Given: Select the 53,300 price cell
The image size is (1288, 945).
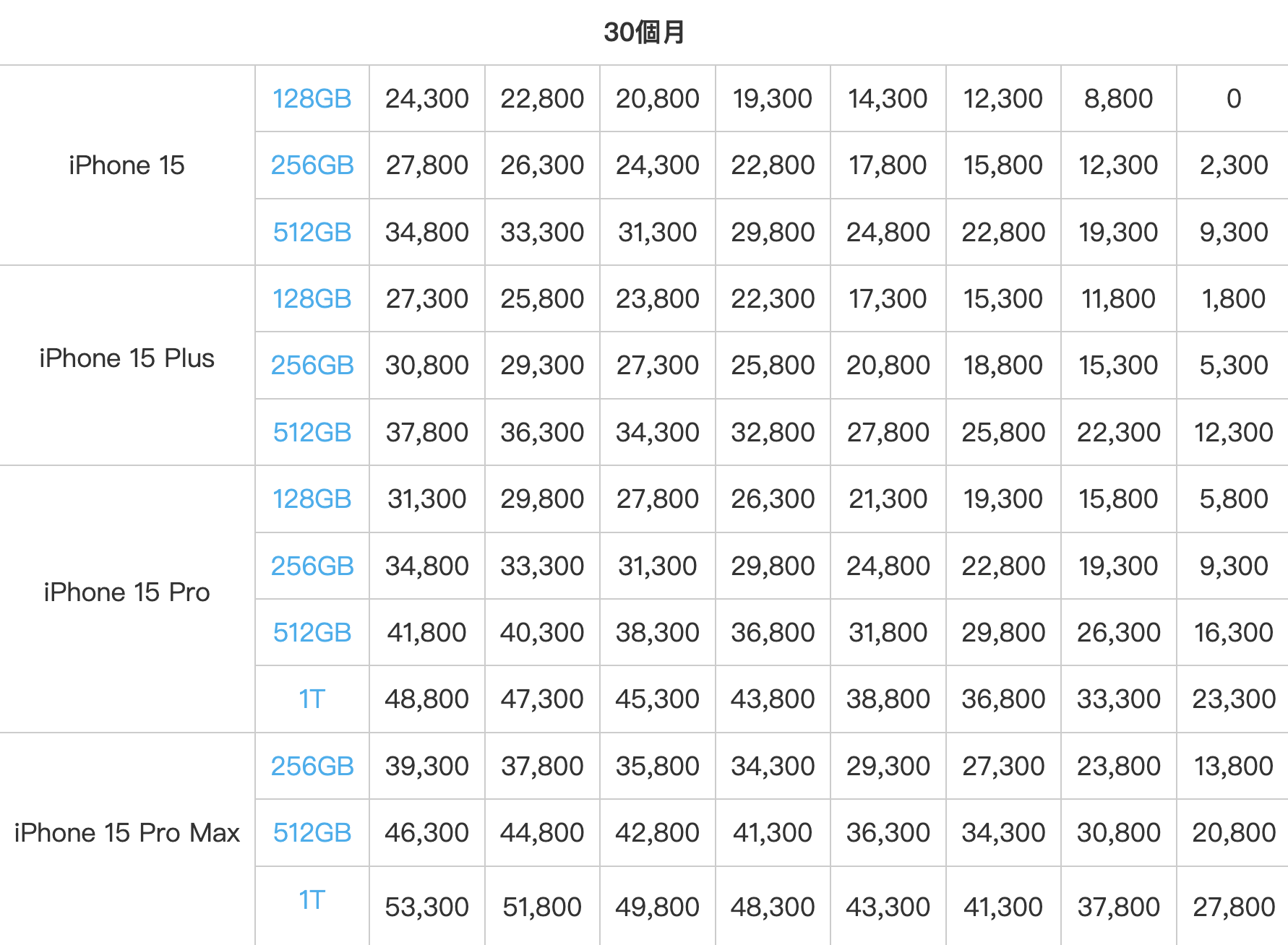Looking at the screenshot, I should [426, 907].
